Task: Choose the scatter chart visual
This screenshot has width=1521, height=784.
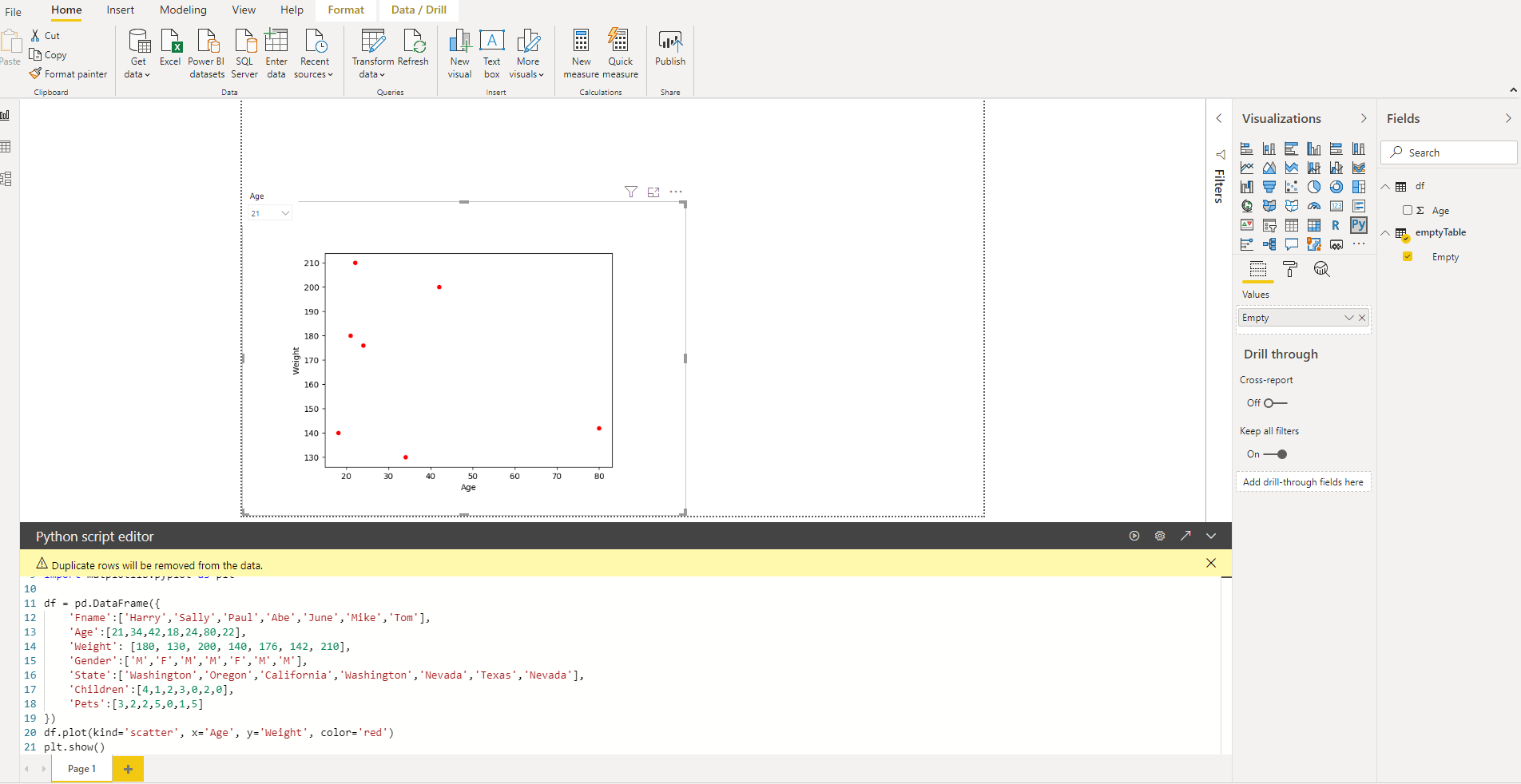Action: click(x=1291, y=187)
